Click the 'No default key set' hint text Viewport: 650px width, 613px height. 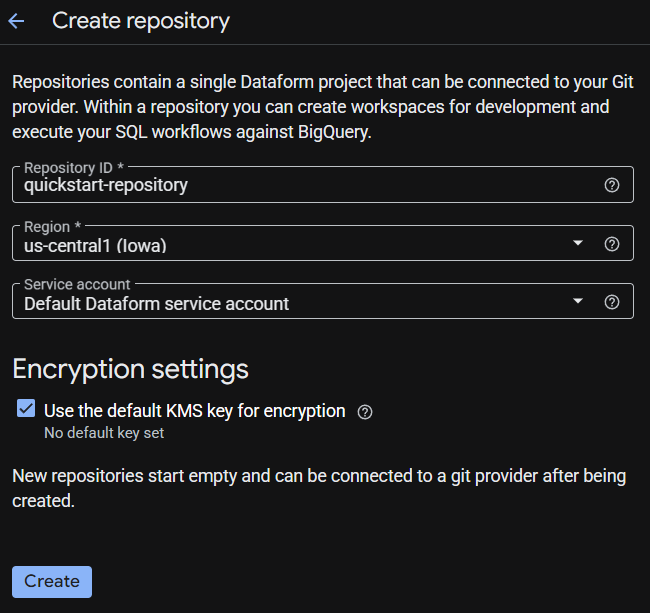point(104,433)
